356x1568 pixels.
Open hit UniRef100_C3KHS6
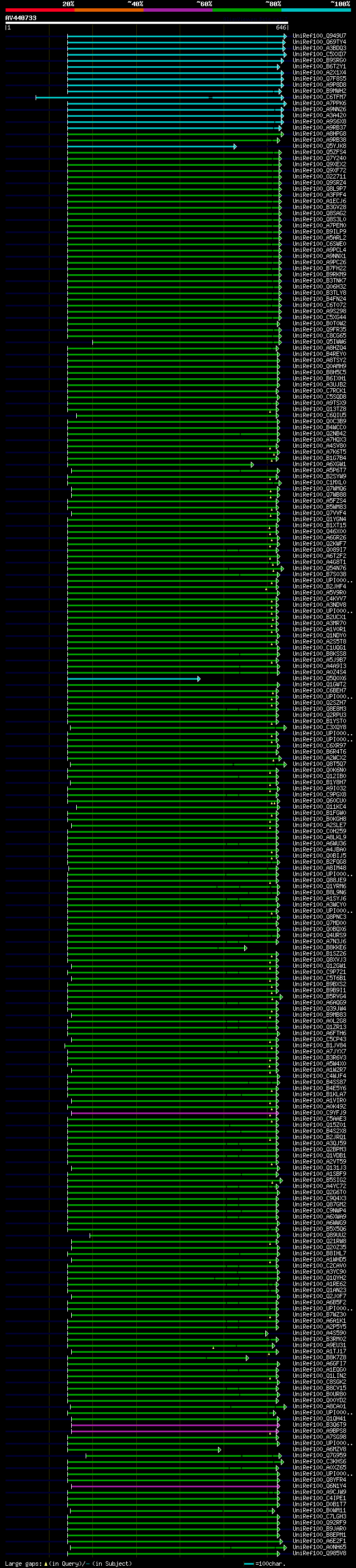(x=319, y=1461)
